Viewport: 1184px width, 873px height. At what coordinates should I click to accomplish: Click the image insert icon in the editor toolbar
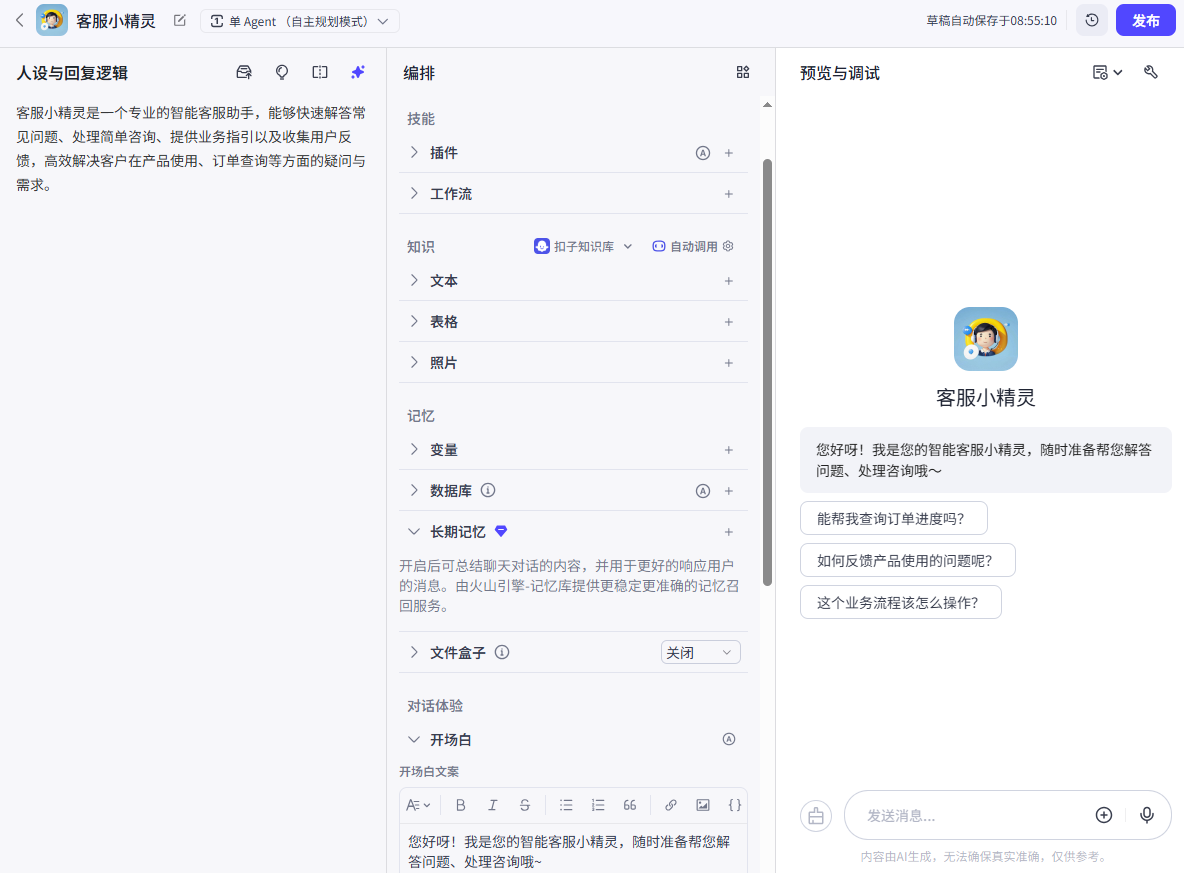click(703, 805)
